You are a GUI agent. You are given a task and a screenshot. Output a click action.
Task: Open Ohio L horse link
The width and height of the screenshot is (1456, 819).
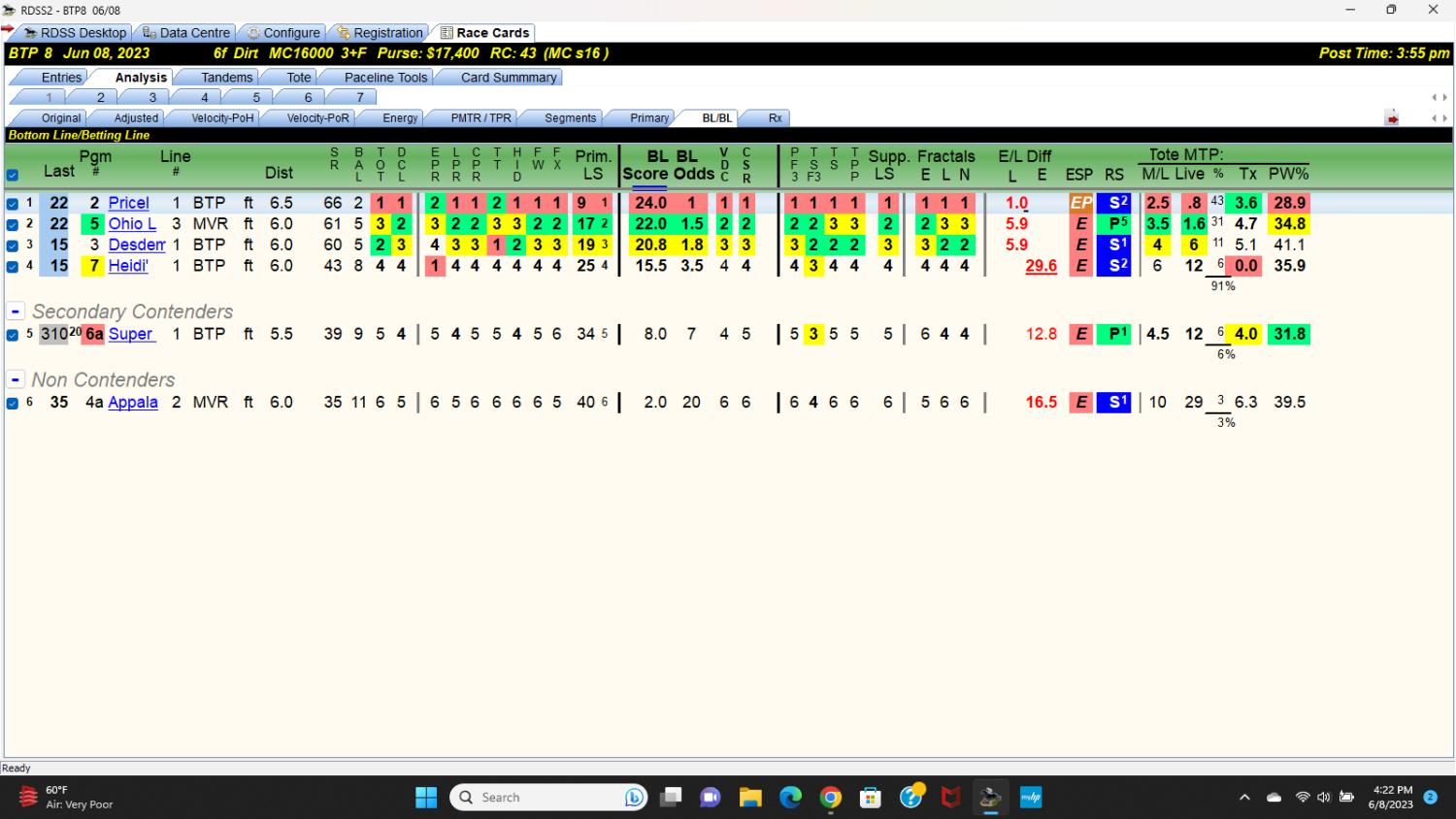coord(132,224)
